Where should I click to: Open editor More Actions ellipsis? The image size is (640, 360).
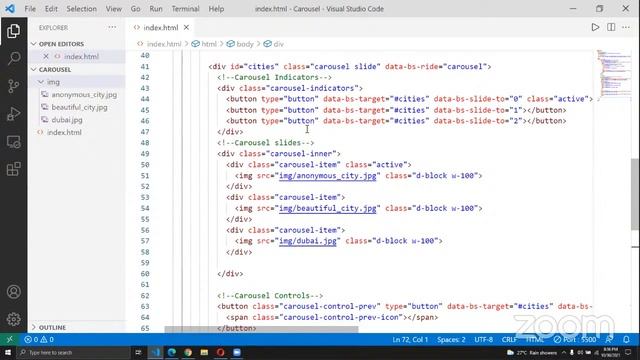[626, 27]
